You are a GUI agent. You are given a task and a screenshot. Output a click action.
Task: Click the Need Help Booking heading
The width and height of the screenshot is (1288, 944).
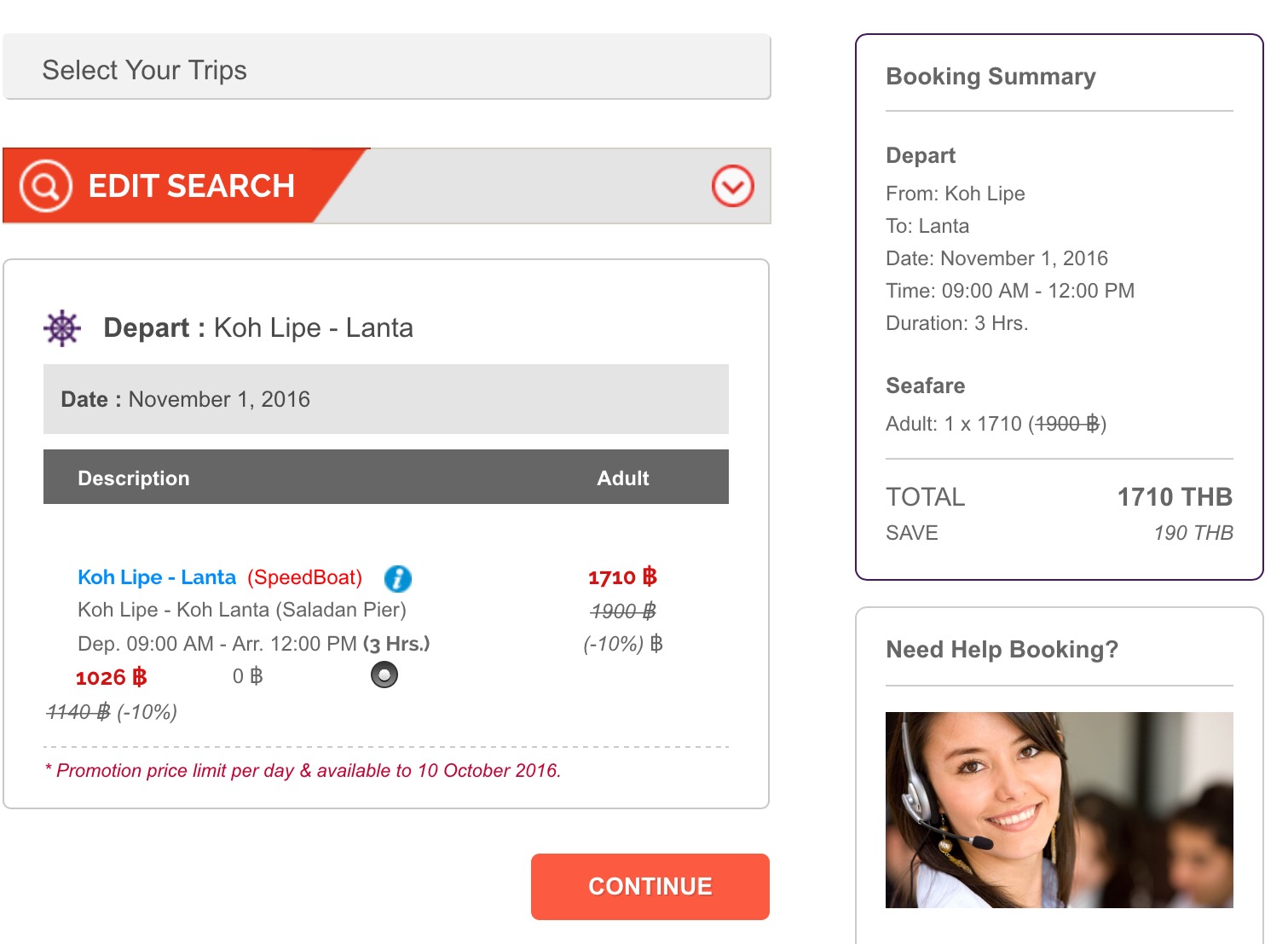pyautogui.click(x=1002, y=650)
